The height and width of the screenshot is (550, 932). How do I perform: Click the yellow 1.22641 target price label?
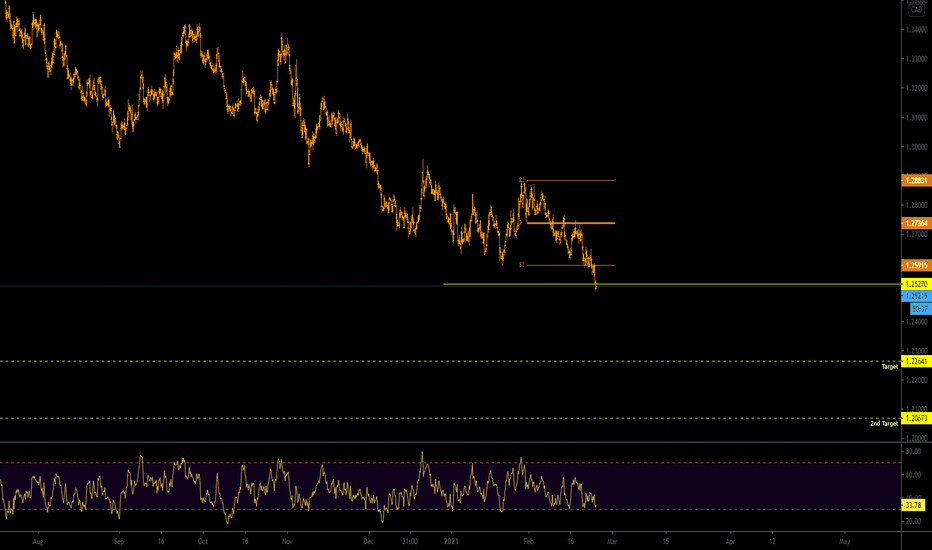pos(916,361)
